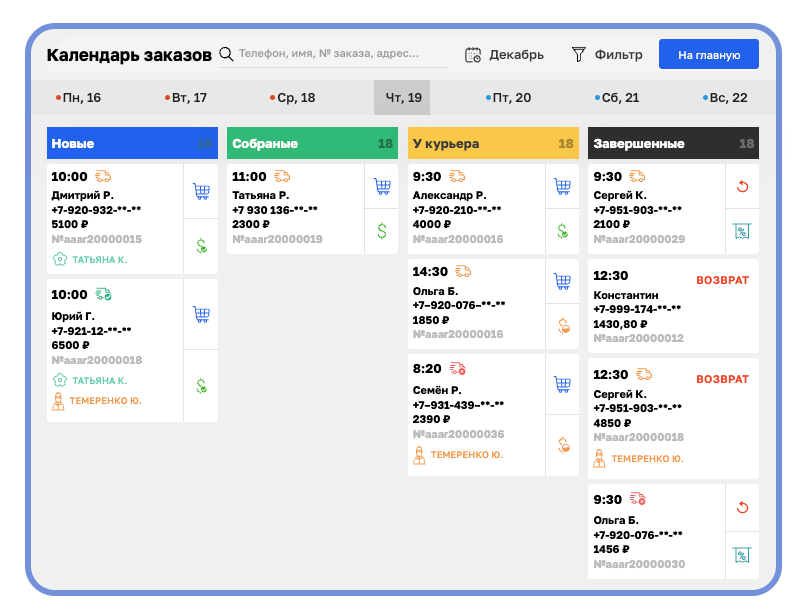Open discount receipt icon on Ольга Б. 1456 ₽ order
This screenshot has height=616, width=797.
click(x=742, y=556)
